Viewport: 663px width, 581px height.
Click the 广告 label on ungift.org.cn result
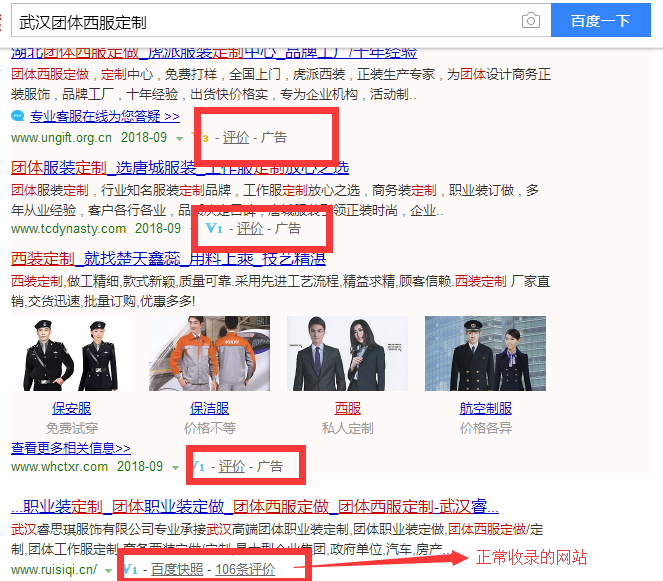(274, 137)
